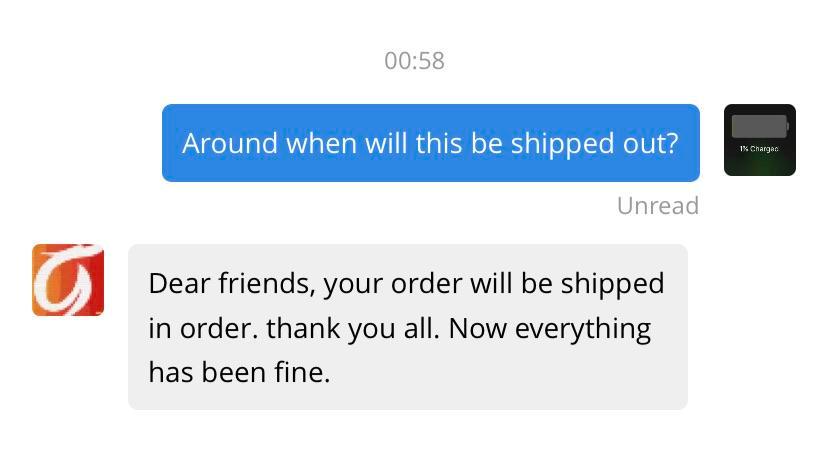Click "shipped out?" in the blue message
The image size is (828, 469).
[x=594, y=143]
